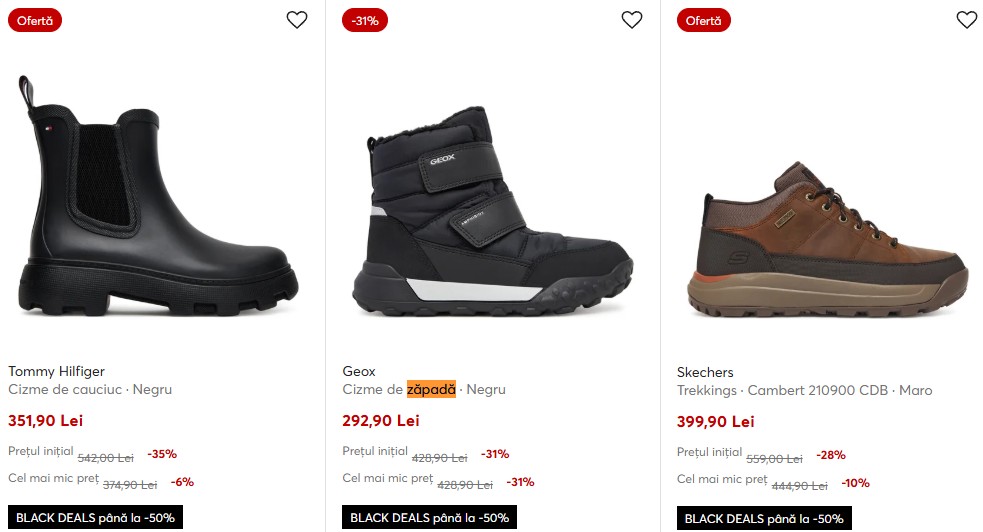Click the Tommy Hilfiger brand name
The height and width of the screenshot is (532, 983).
tap(56, 371)
